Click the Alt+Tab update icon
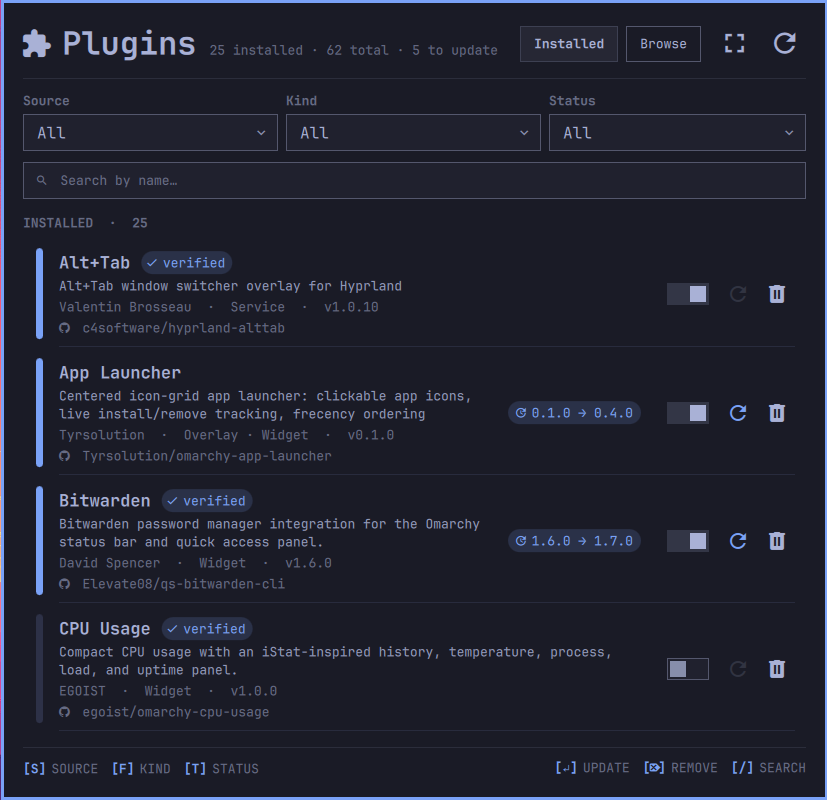This screenshot has width=827, height=800. click(737, 294)
